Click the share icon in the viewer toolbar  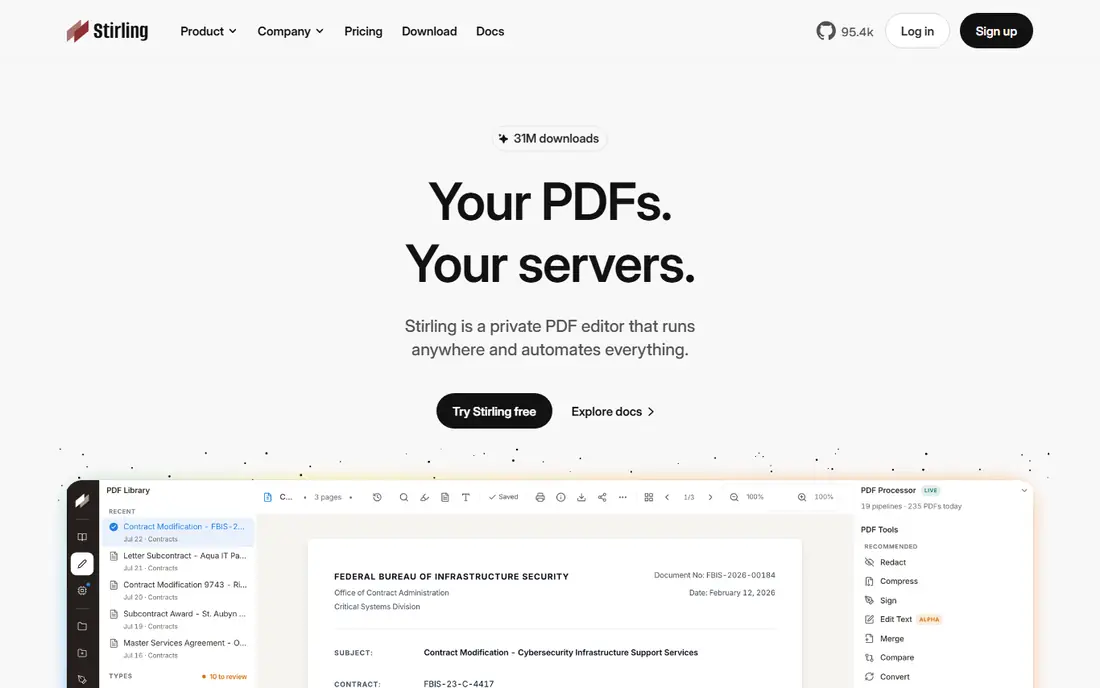coord(602,497)
